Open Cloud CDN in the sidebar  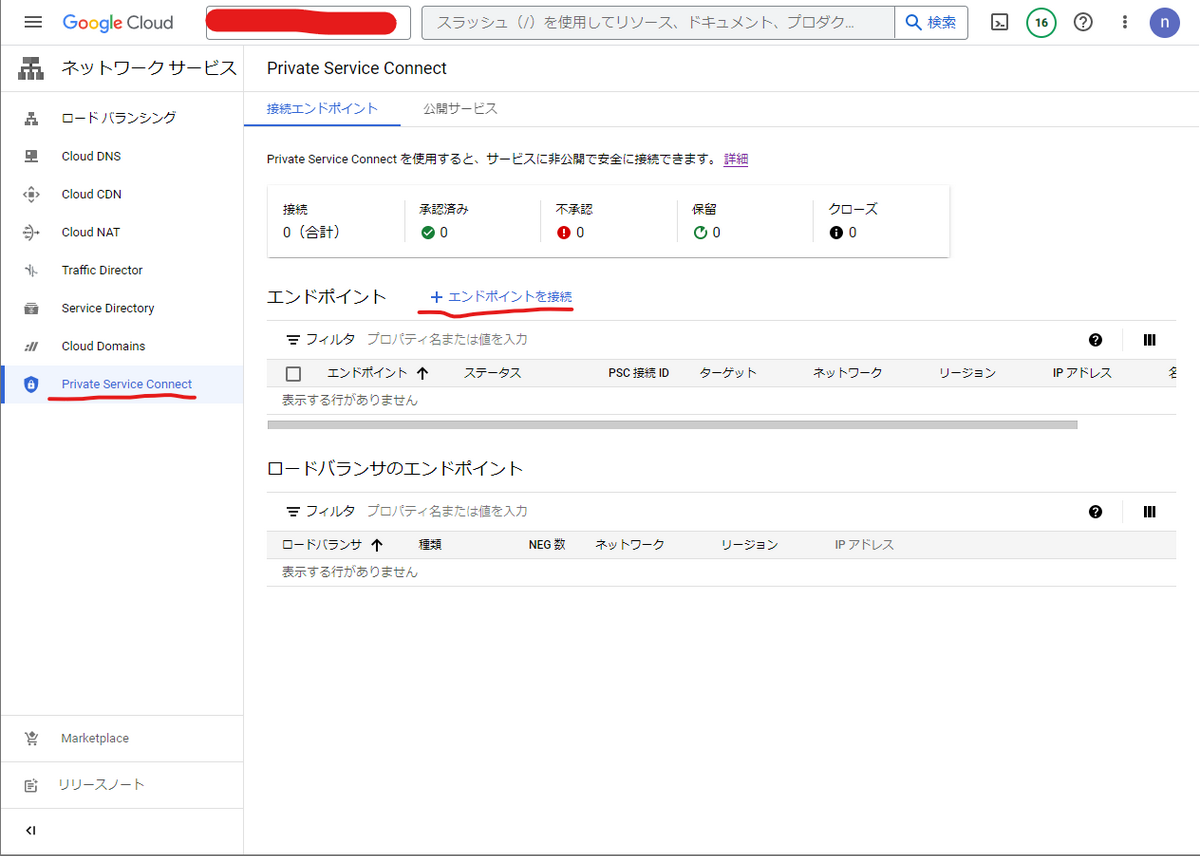[91, 194]
